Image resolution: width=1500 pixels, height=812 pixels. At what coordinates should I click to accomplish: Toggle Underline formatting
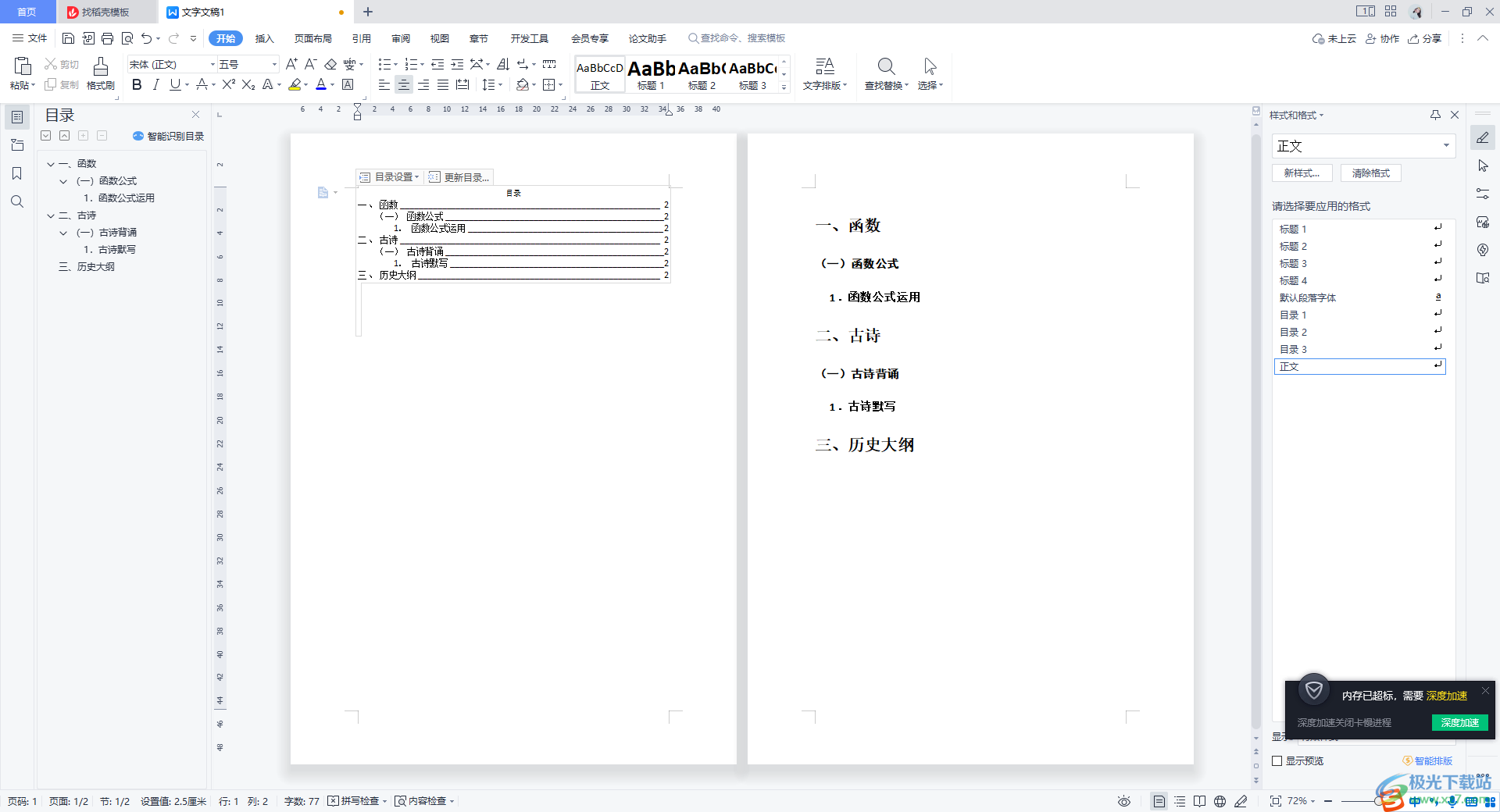[x=175, y=84]
